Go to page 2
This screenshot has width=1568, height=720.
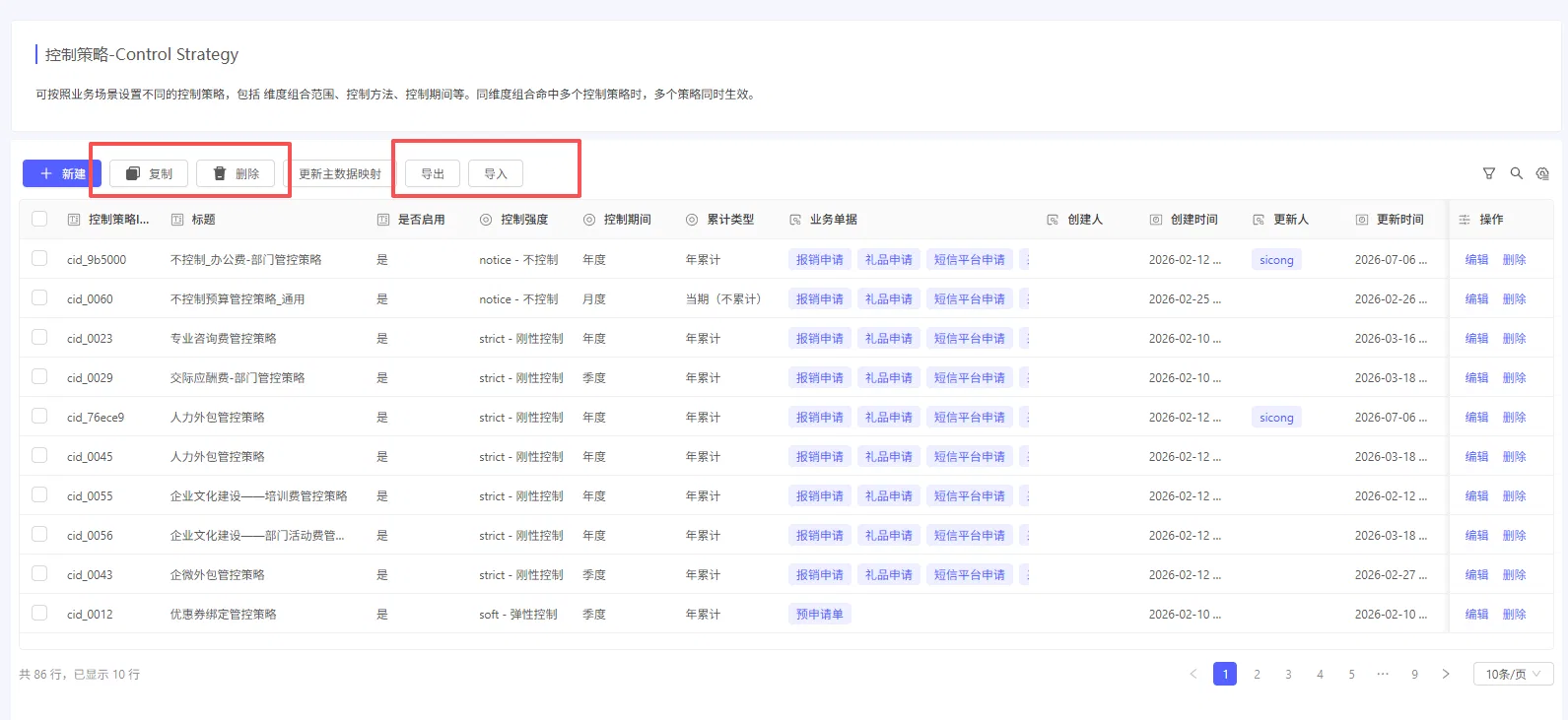tap(1257, 674)
